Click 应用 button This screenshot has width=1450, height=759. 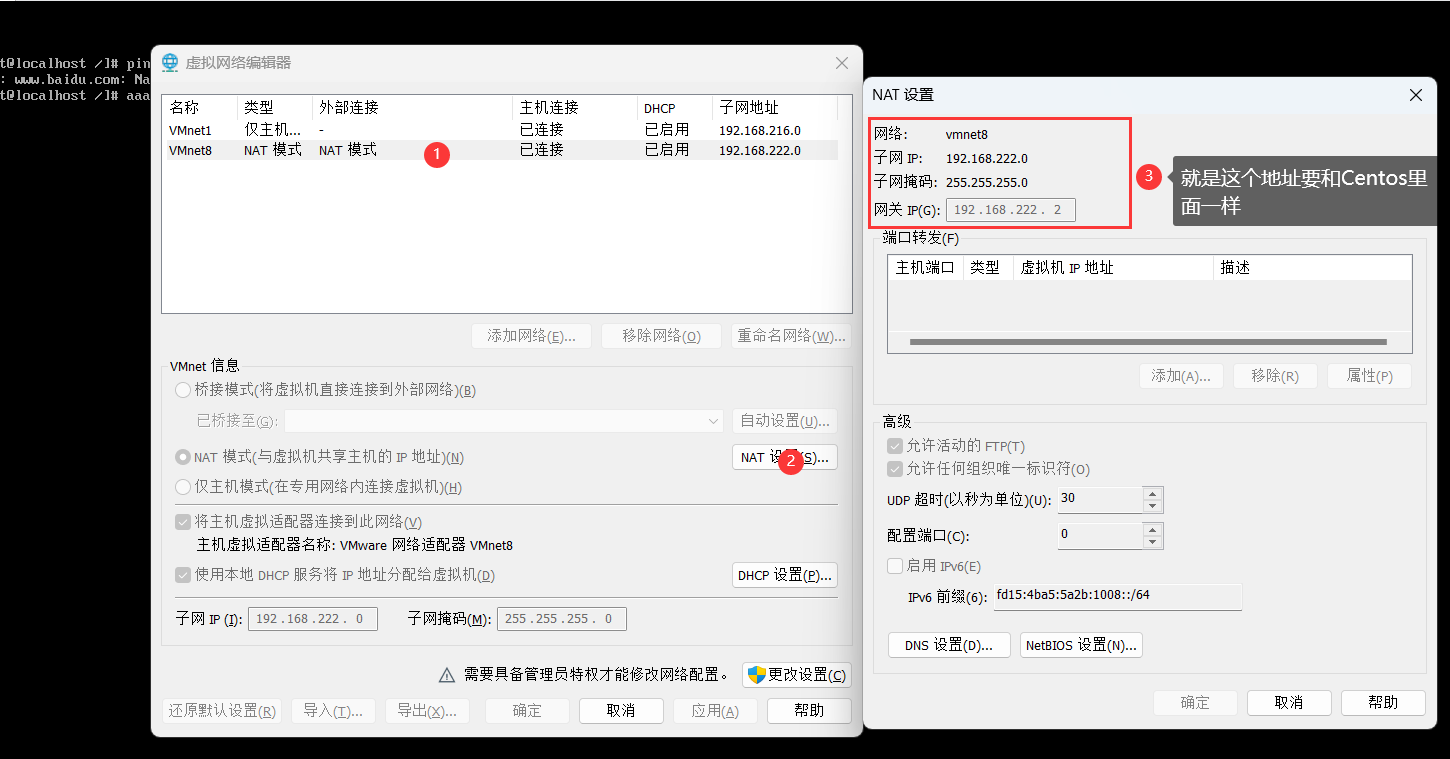[715, 711]
